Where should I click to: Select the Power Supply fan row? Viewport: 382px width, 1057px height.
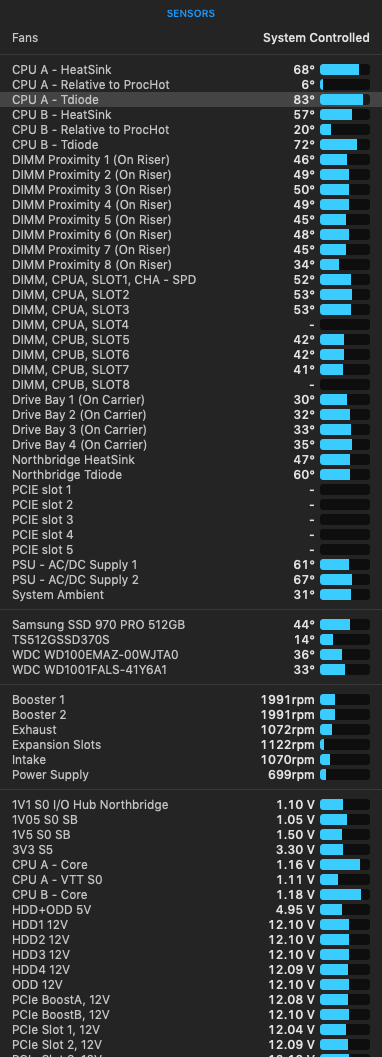click(x=191, y=775)
